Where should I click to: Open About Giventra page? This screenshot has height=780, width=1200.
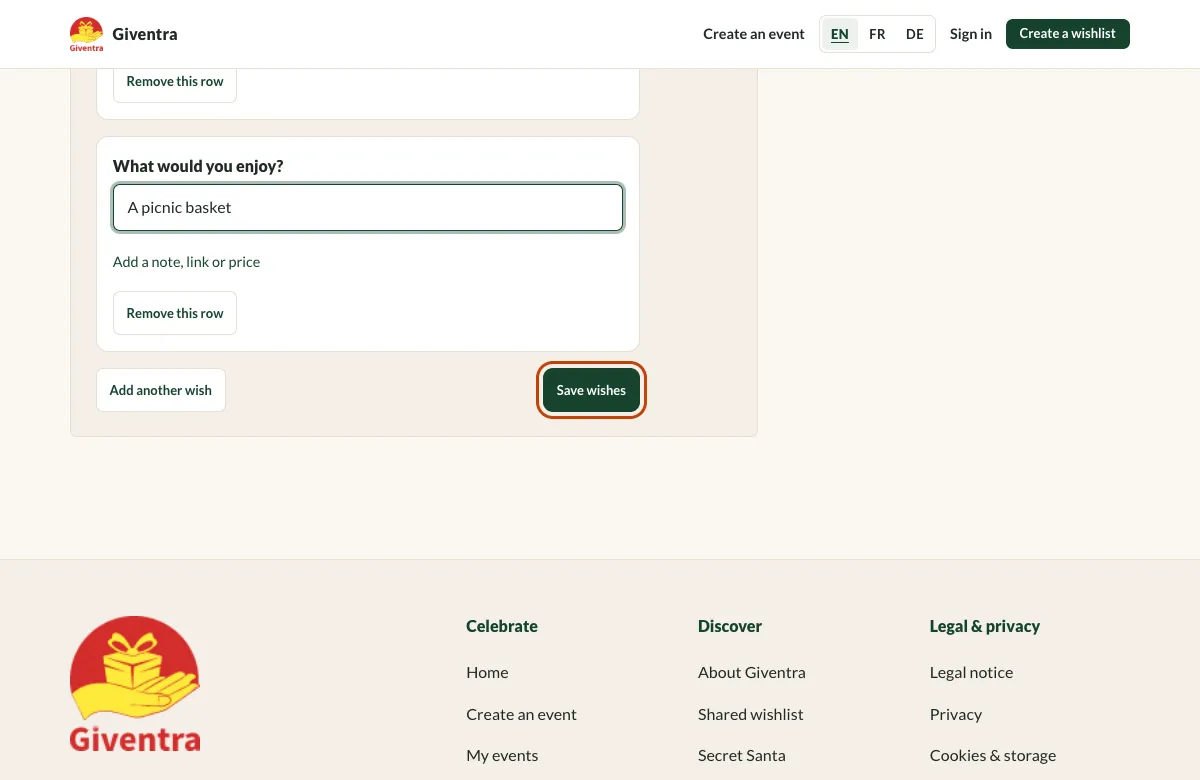pos(752,673)
